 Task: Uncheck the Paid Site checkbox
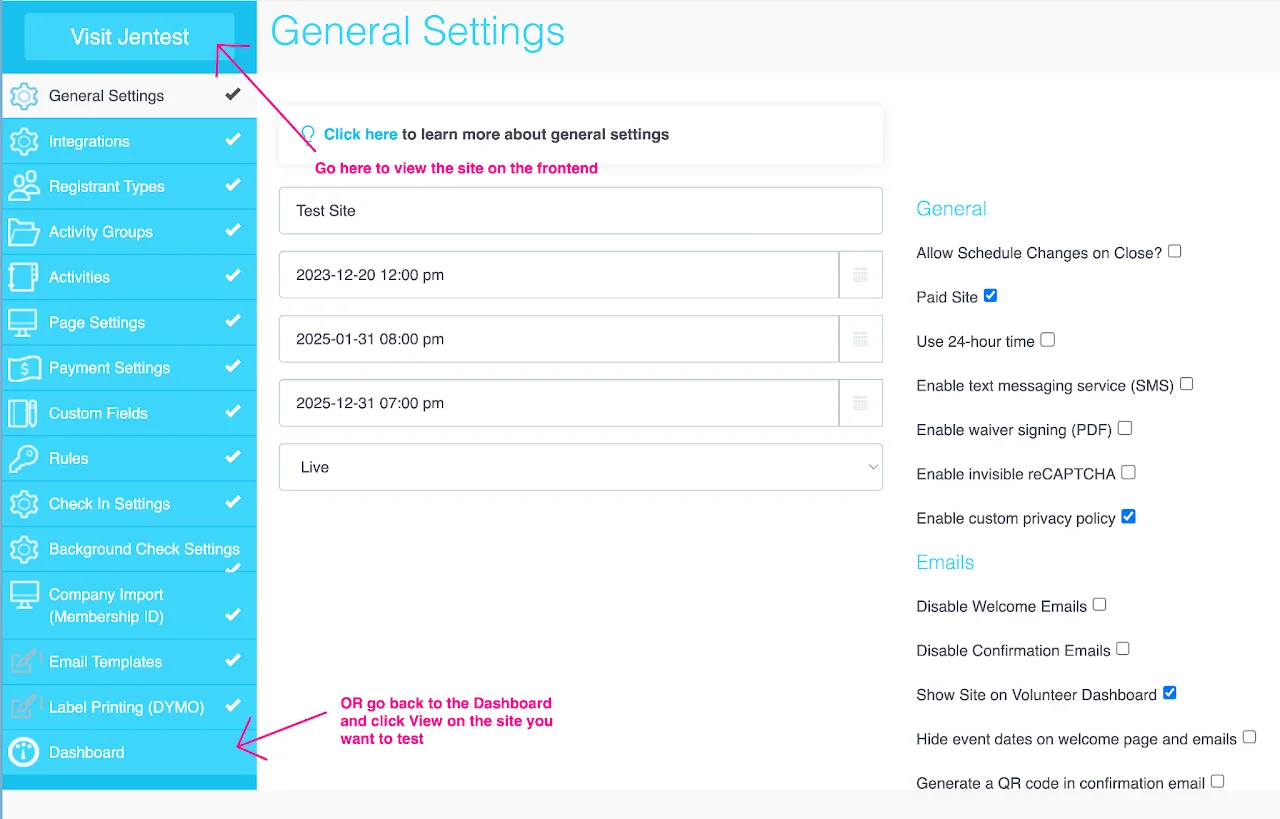[x=990, y=296]
